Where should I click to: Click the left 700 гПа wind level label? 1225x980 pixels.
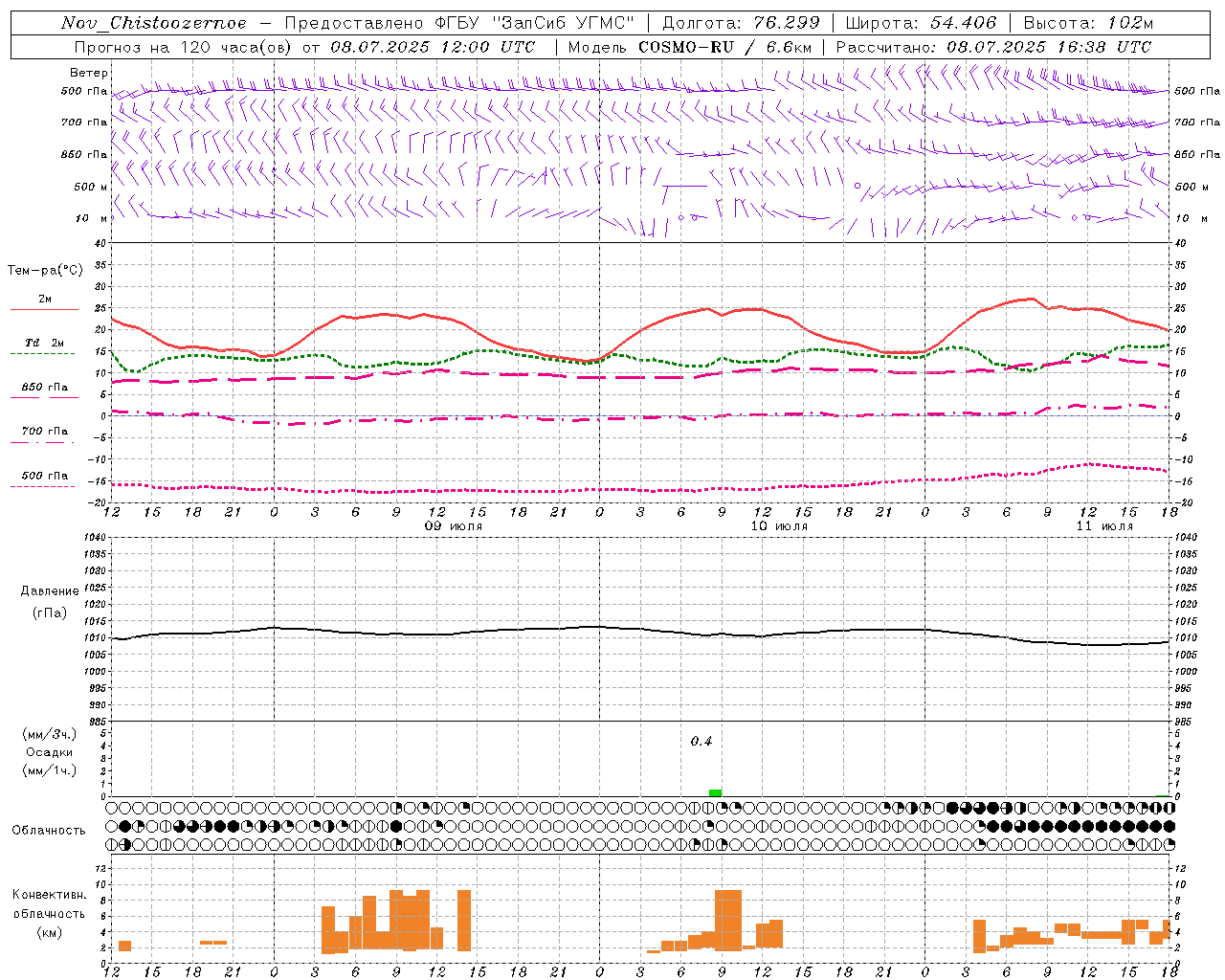coord(84,122)
